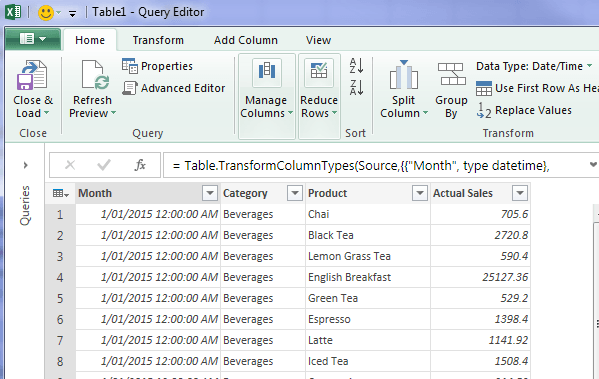599x379 pixels.
Task: Expand the Reduce Rows dropdown arrow
Action: (x=334, y=113)
